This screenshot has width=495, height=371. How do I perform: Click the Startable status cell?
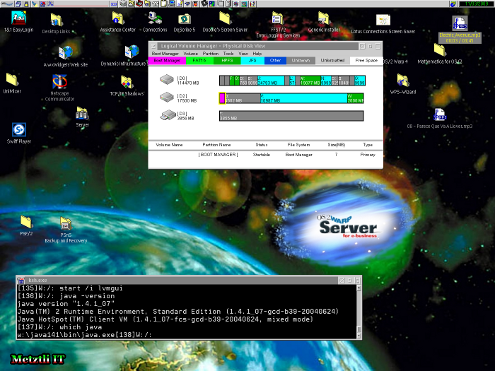[261, 155]
